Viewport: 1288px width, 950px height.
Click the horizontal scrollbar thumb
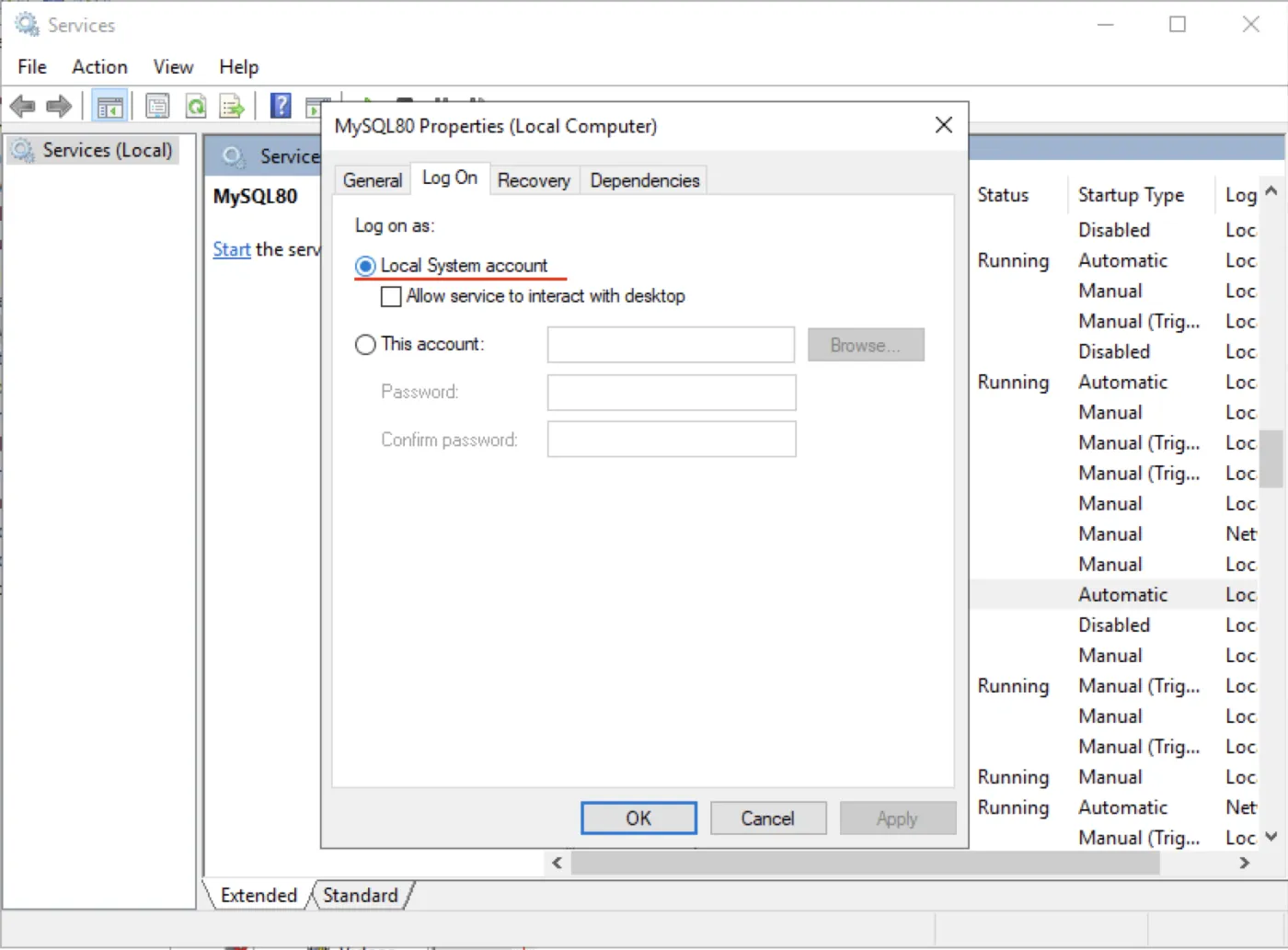pos(865,863)
